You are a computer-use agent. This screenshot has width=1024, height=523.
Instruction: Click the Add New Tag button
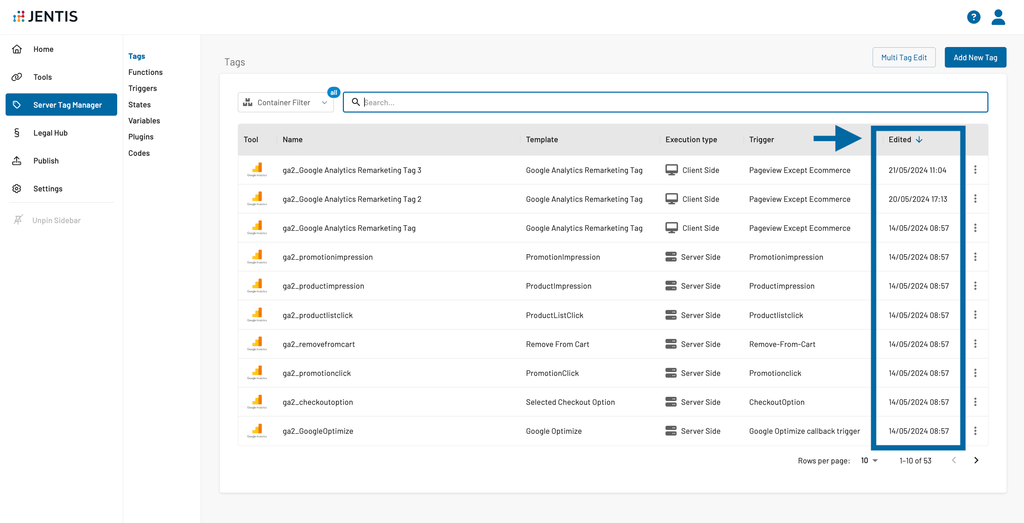click(x=975, y=58)
